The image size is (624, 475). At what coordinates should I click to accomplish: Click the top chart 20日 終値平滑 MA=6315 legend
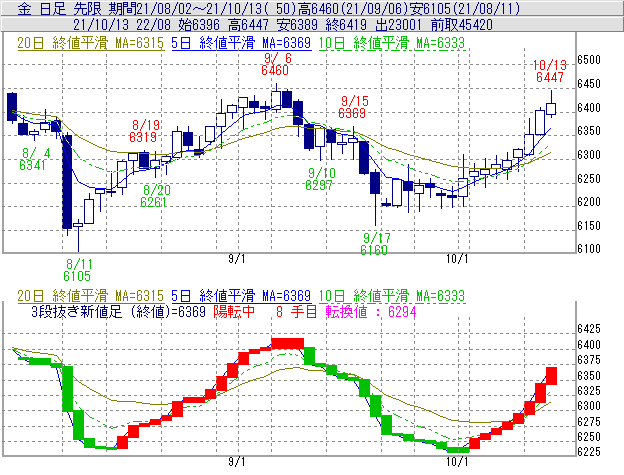tap(90, 43)
